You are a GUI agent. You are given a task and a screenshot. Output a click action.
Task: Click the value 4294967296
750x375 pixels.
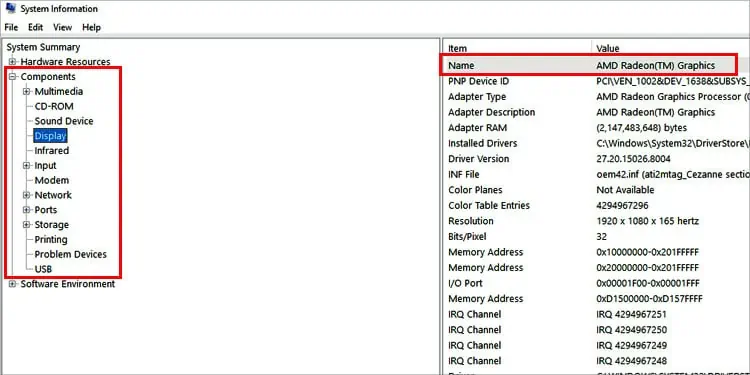[622, 206]
